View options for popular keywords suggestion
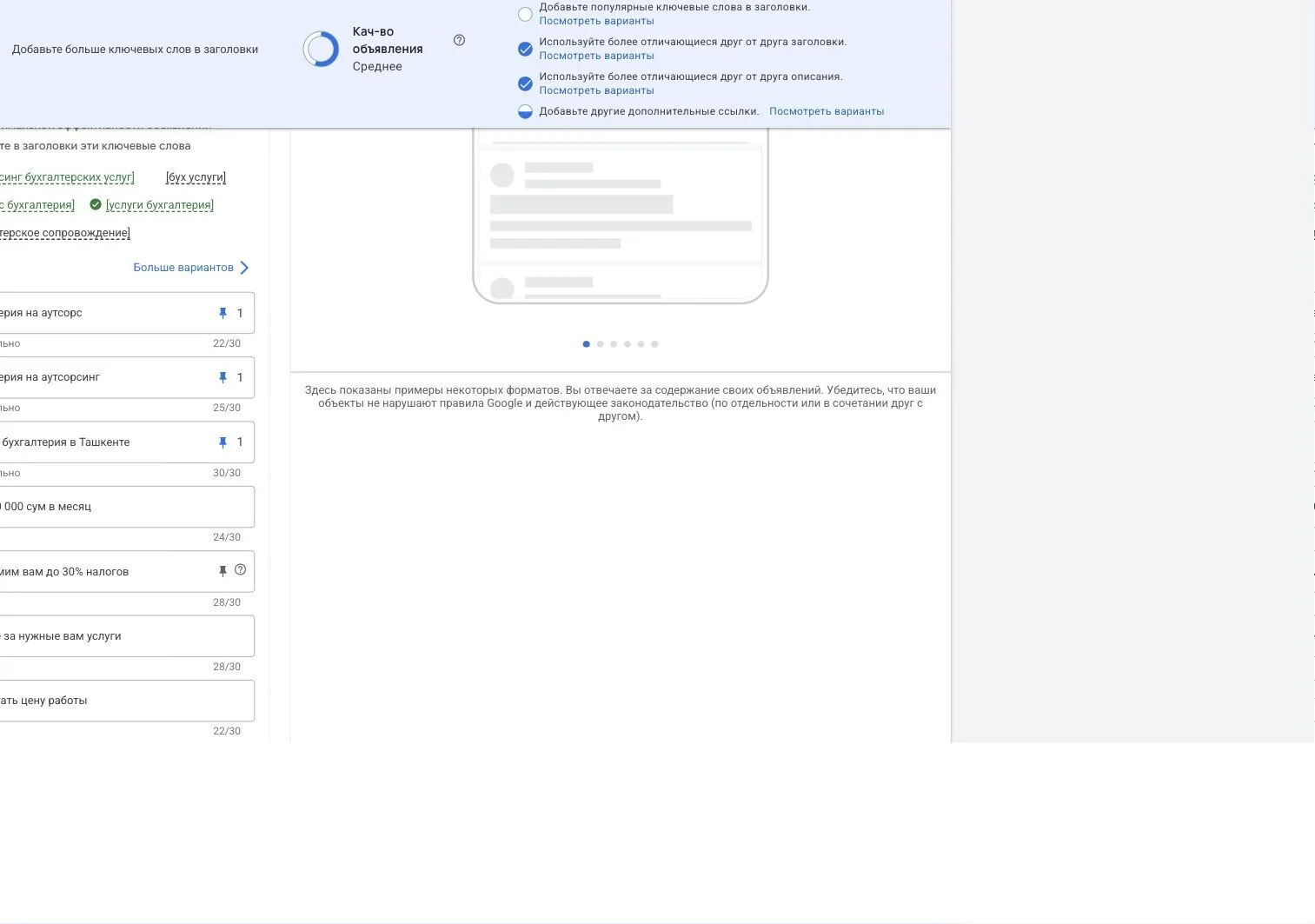This screenshot has width=1315, height=924. click(x=596, y=21)
